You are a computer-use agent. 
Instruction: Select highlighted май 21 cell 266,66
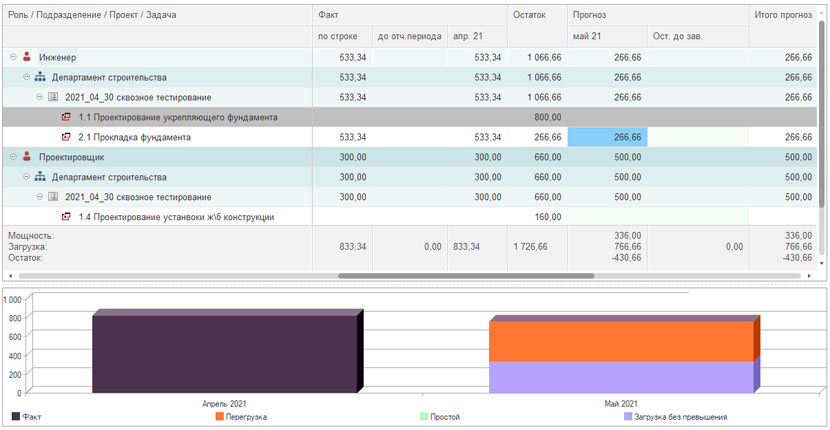607,137
